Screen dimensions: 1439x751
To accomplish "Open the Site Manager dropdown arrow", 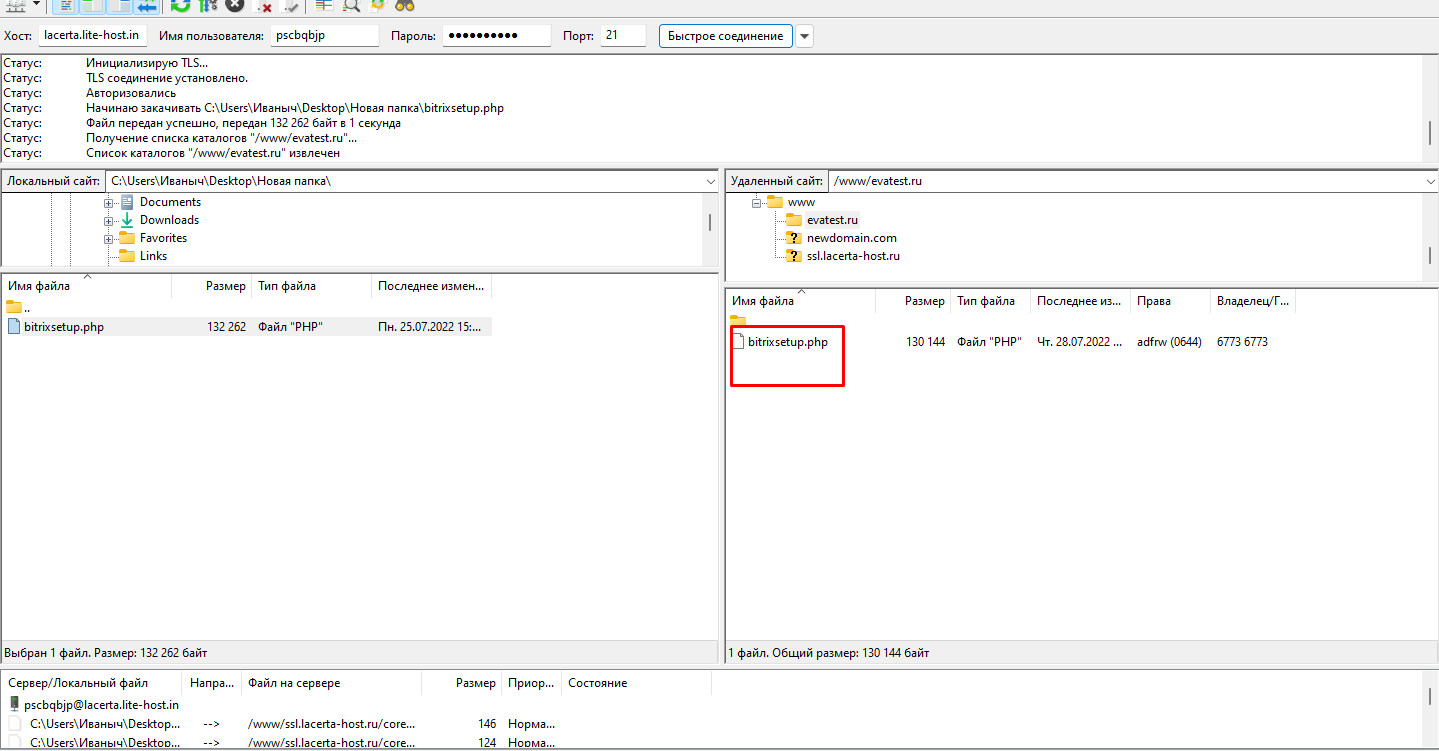I will (36, 5).
